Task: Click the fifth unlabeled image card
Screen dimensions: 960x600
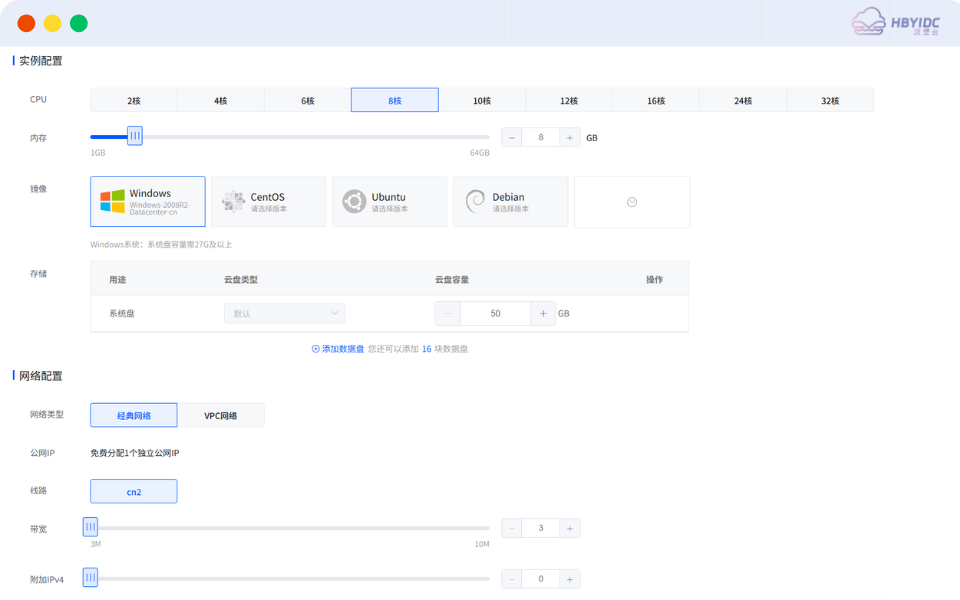Action: (x=631, y=202)
